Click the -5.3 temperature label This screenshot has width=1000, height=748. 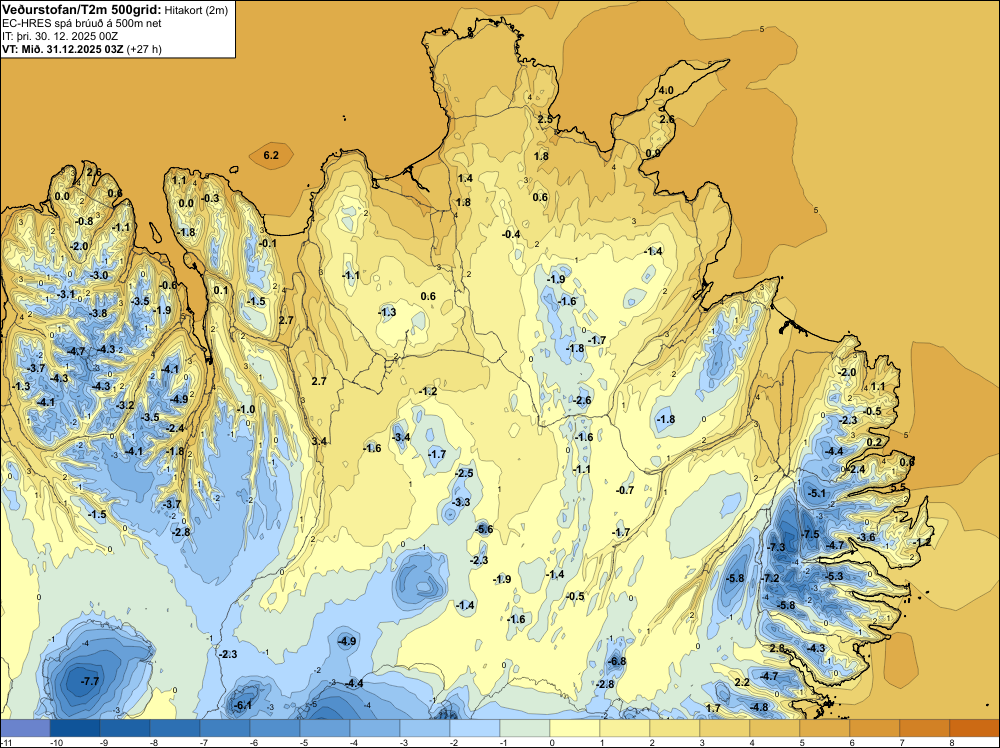click(x=834, y=576)
